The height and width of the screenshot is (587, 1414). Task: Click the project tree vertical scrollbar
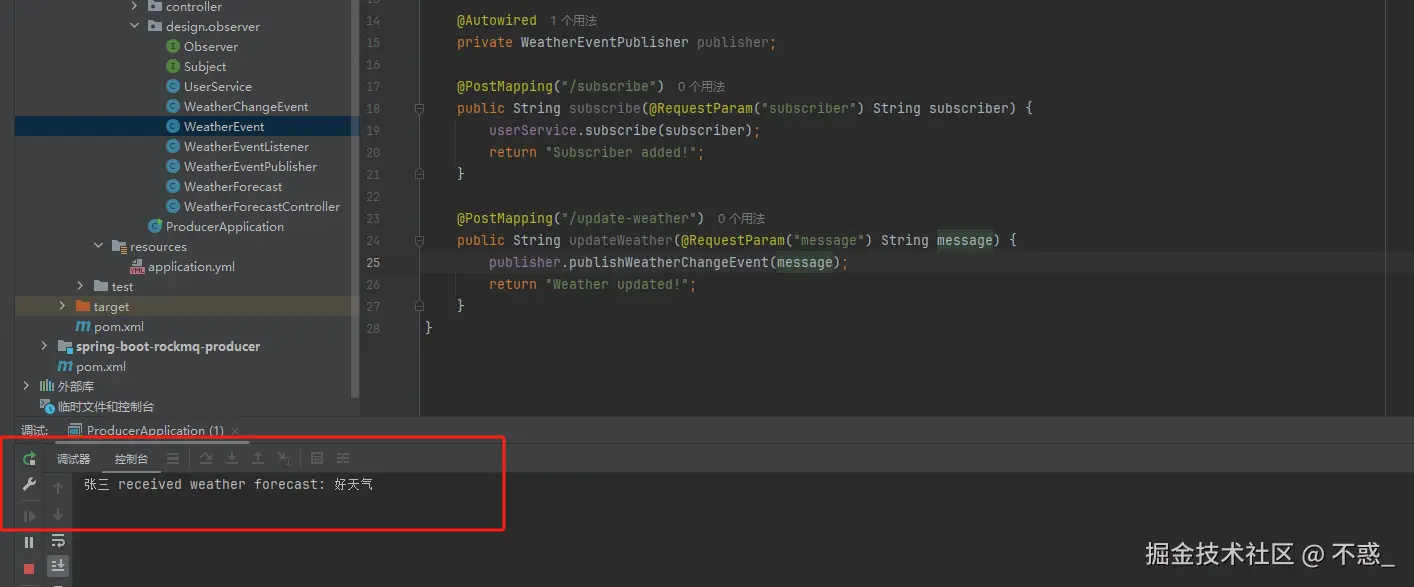355,200
